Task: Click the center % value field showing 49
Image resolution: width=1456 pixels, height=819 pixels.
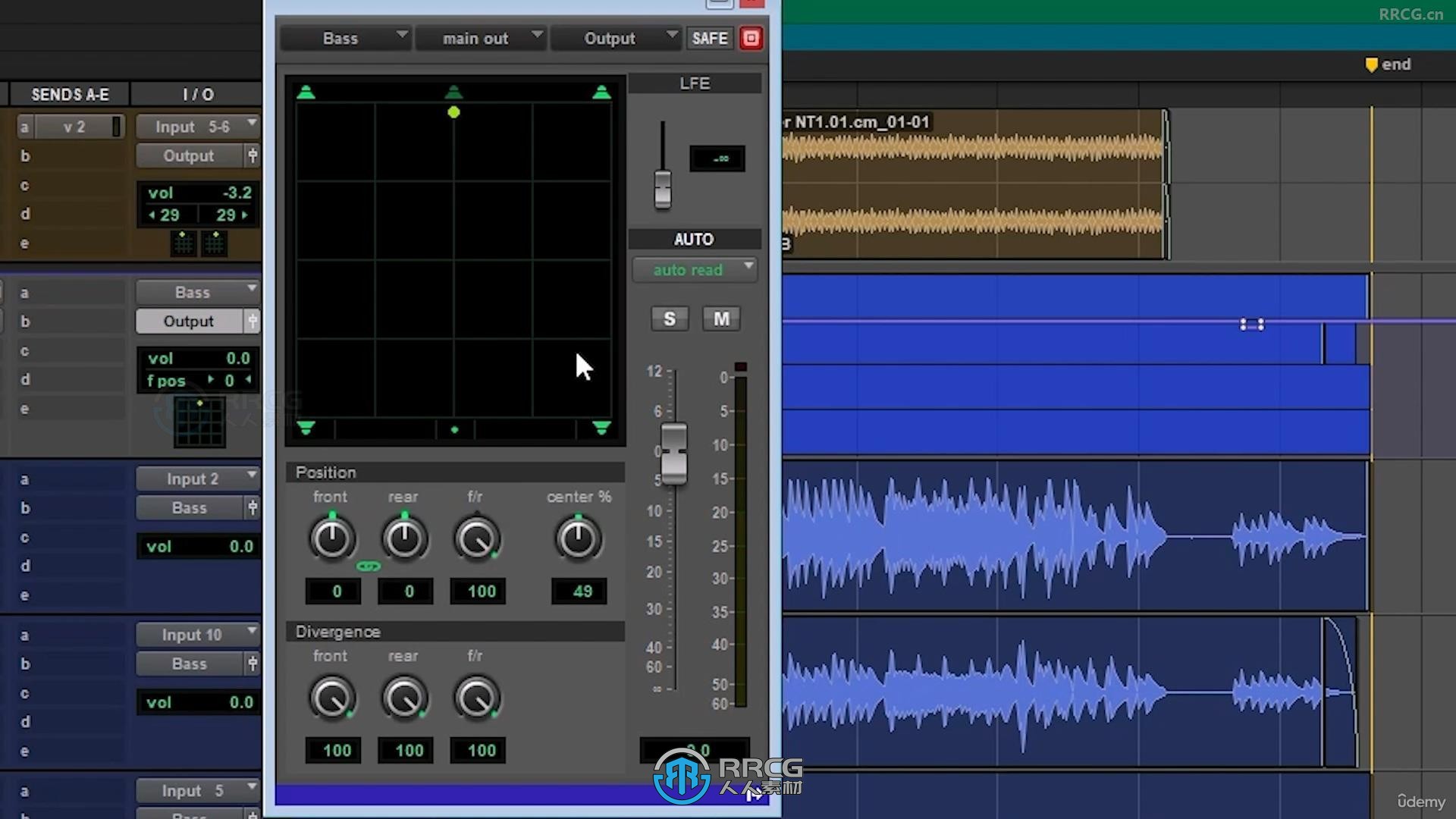Action: pos(579,591)
